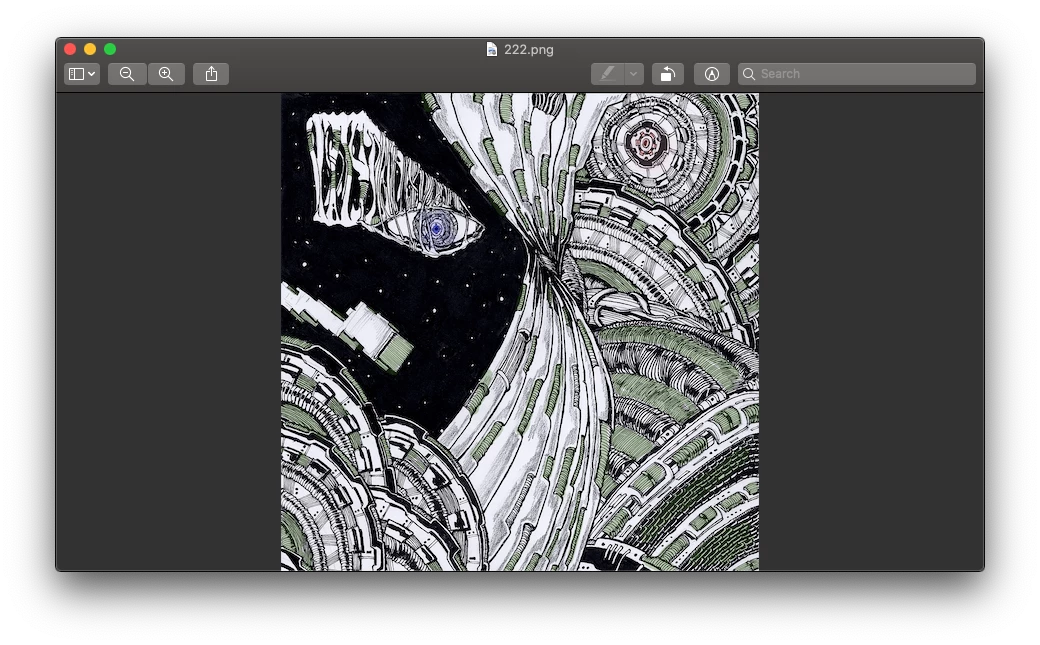
Task: Click the displayed artwork image
Action: 520,332
